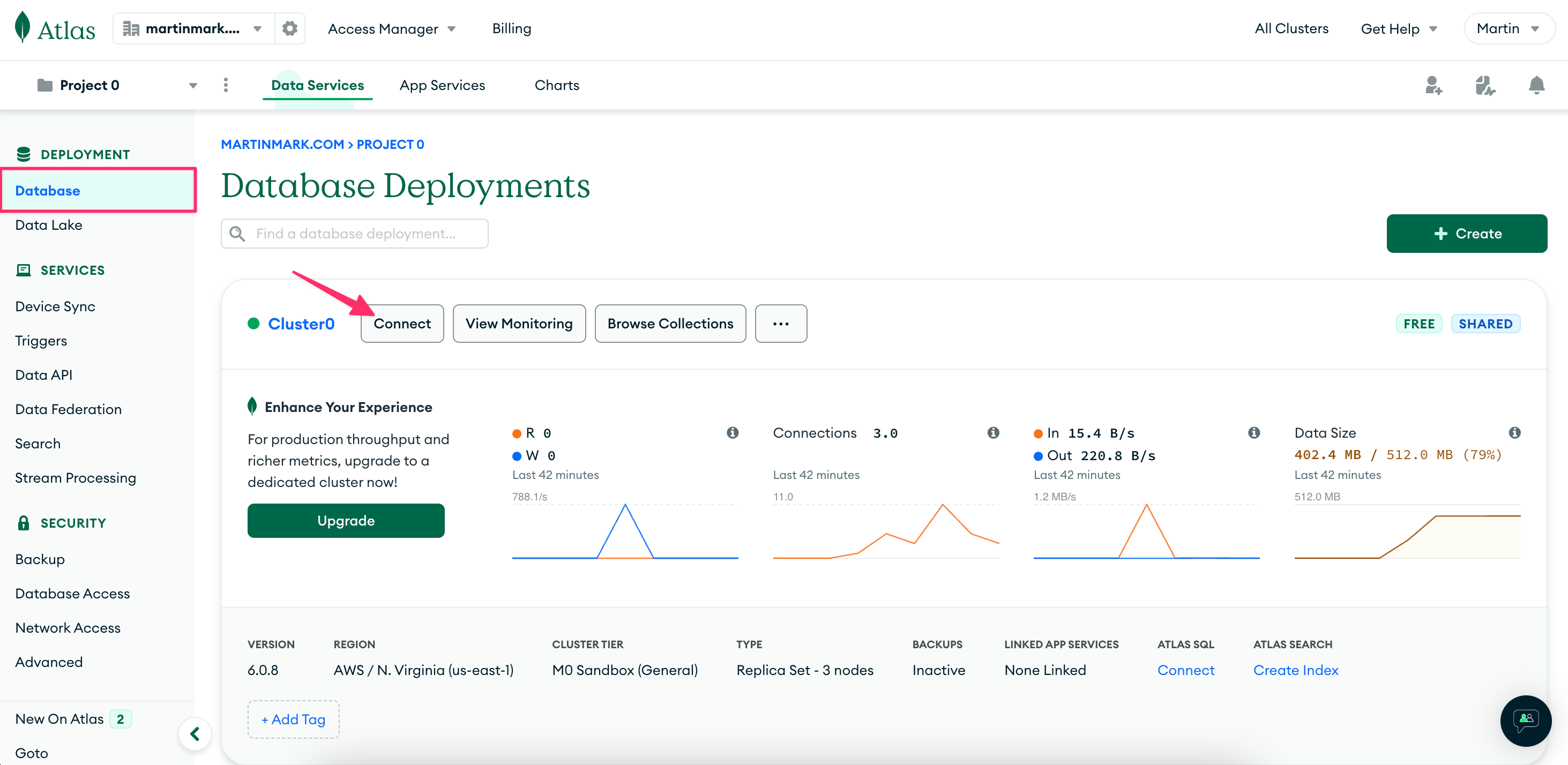This screenshot has width=1568, height=765.
Task: Click the green Create button
Action: coord(1466,234)
